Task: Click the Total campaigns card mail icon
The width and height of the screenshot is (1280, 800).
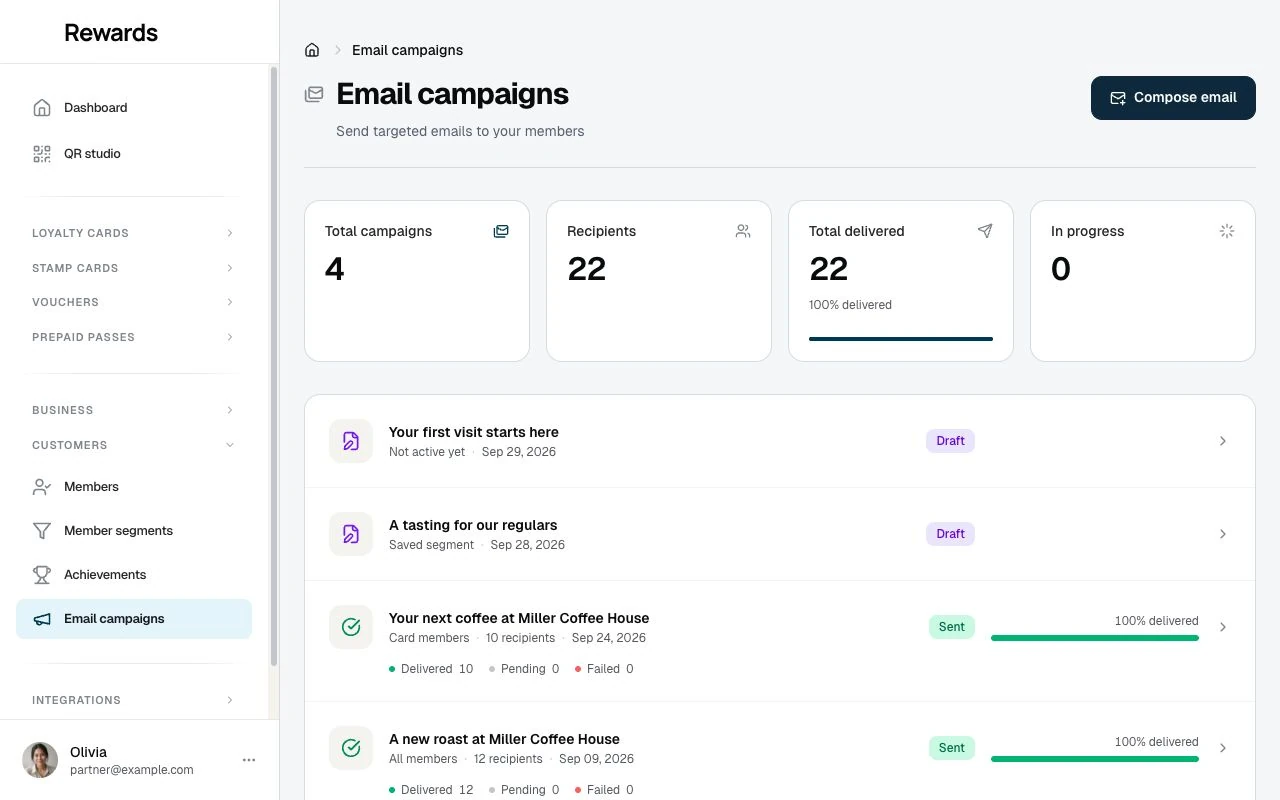Action: pyautogui.click(x=501, y=231)
